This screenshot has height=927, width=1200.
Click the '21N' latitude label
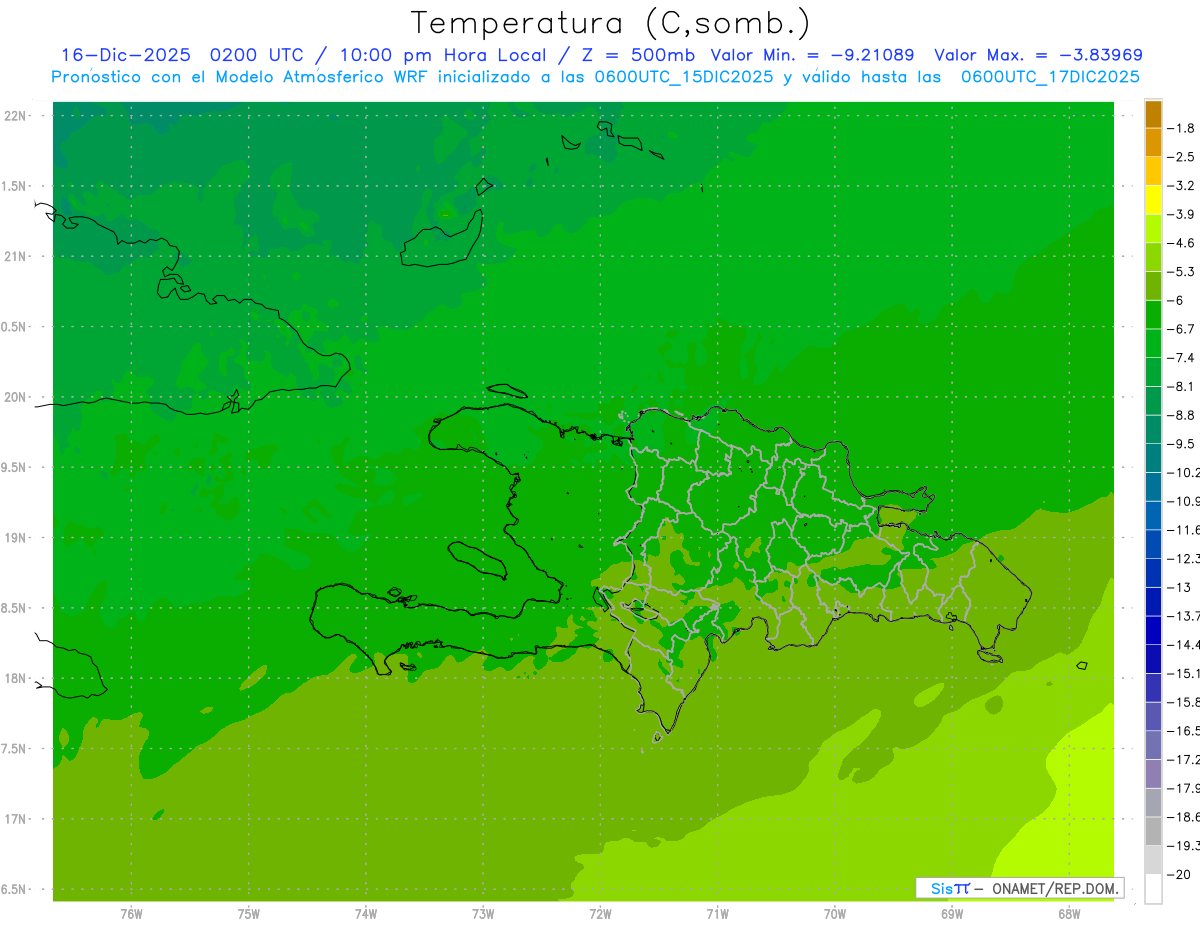tap(17, 256)
